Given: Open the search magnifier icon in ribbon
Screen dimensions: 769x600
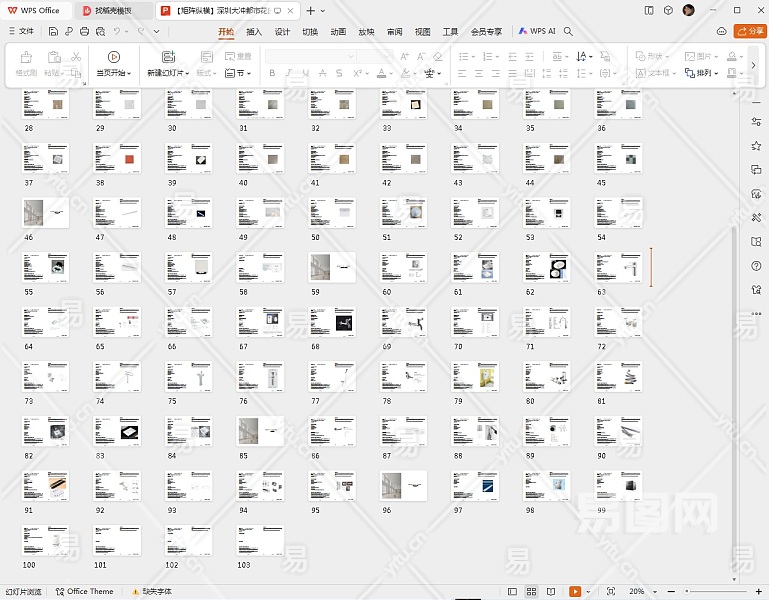Looking at the screenshot, I should [x=568, y=31].
